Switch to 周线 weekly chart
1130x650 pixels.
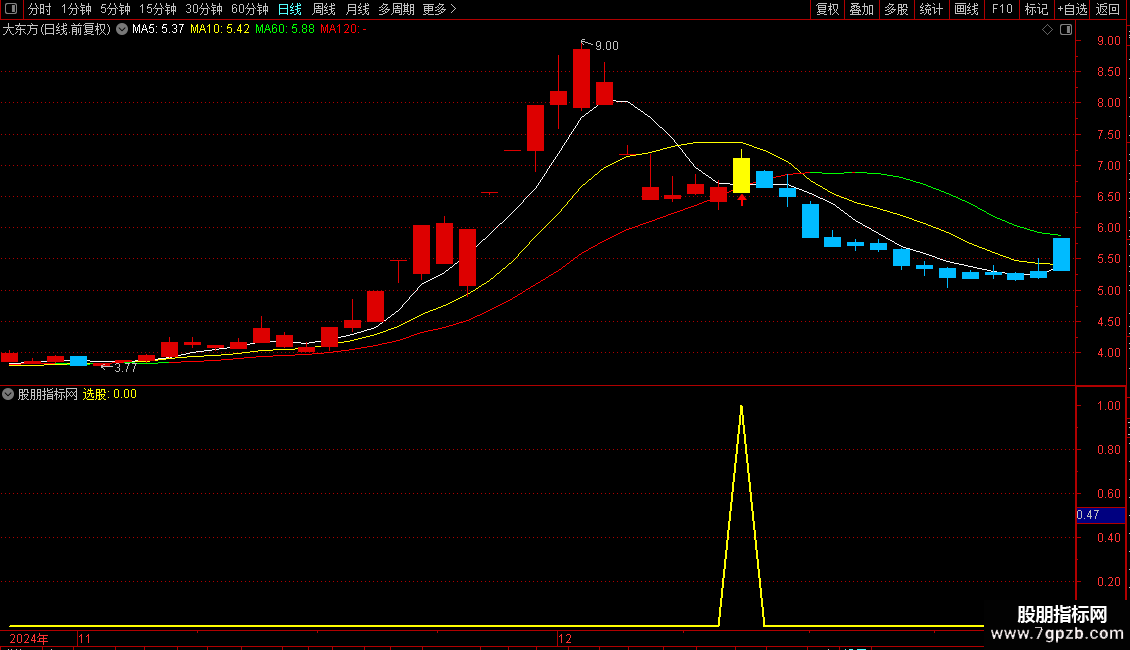324,9
